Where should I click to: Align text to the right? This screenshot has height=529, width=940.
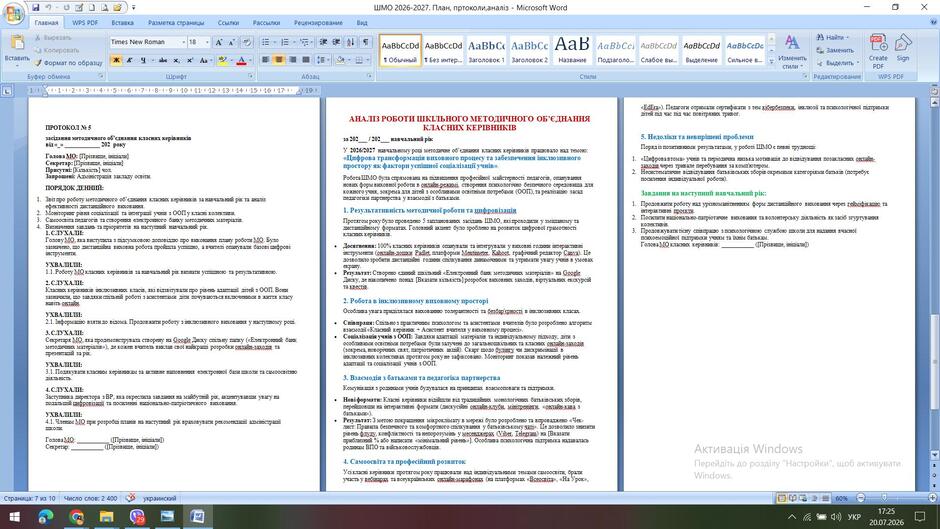click(x=293, y=60)
